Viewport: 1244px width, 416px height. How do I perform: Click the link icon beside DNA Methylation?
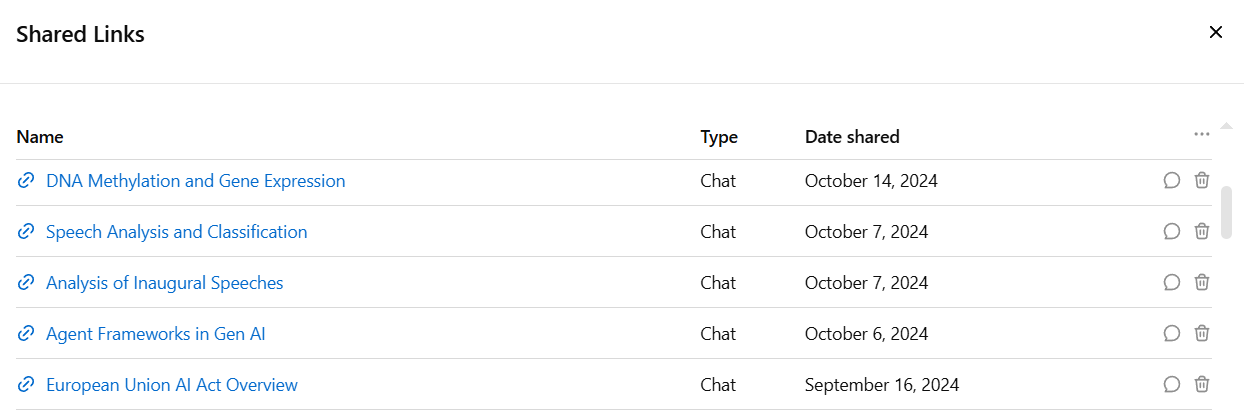26,181
